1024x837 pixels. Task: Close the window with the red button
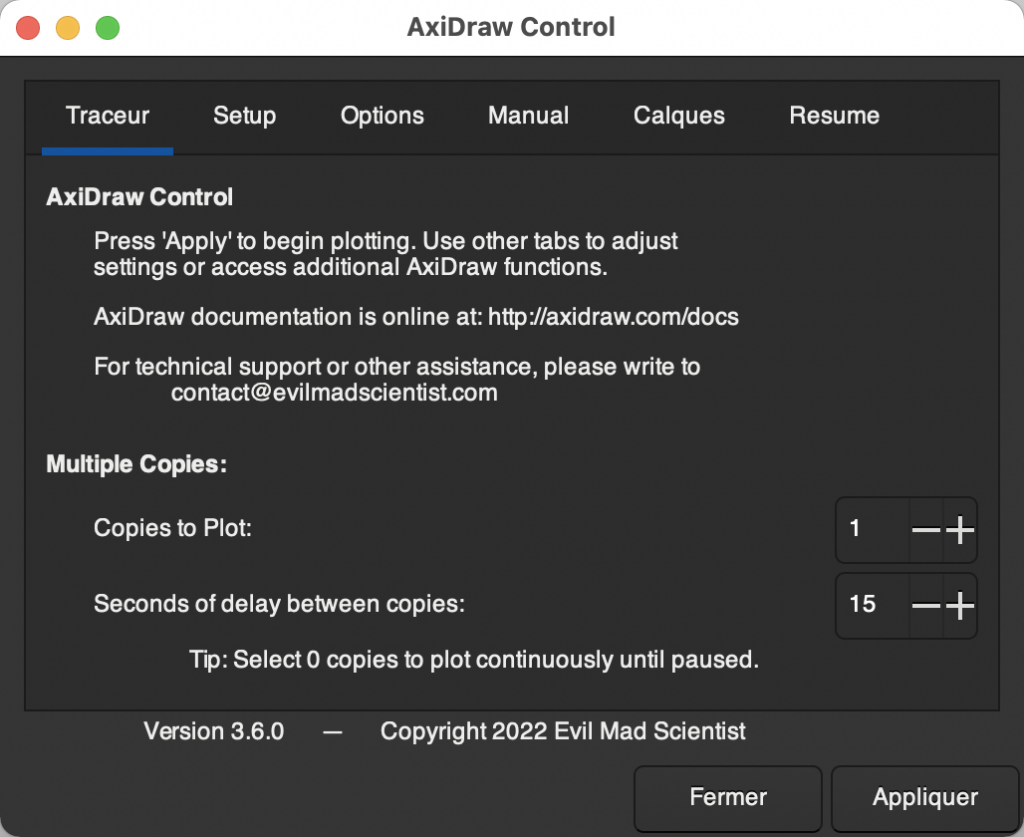tap(28, 28)
